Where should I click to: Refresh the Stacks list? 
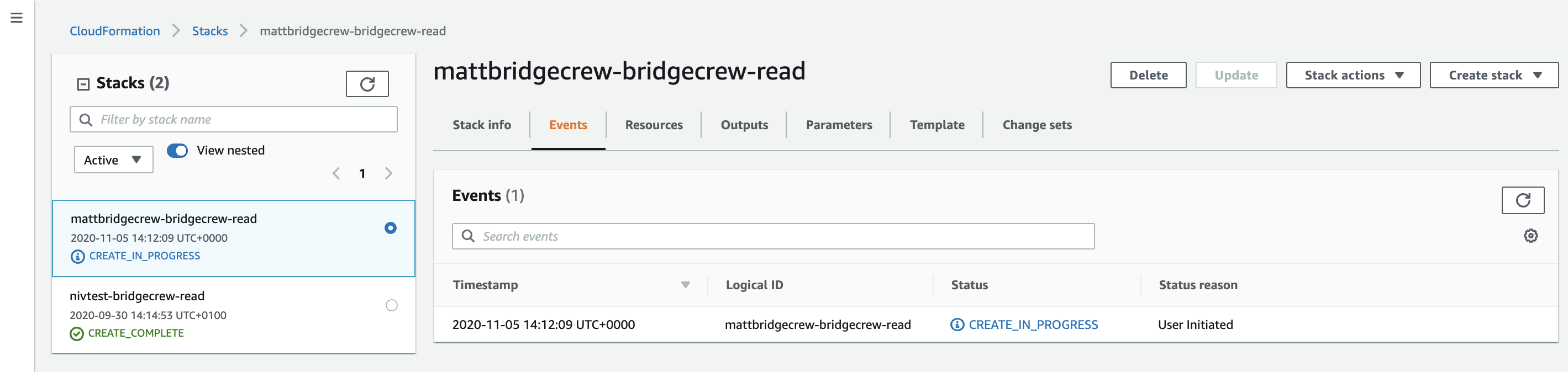(367, 84)
